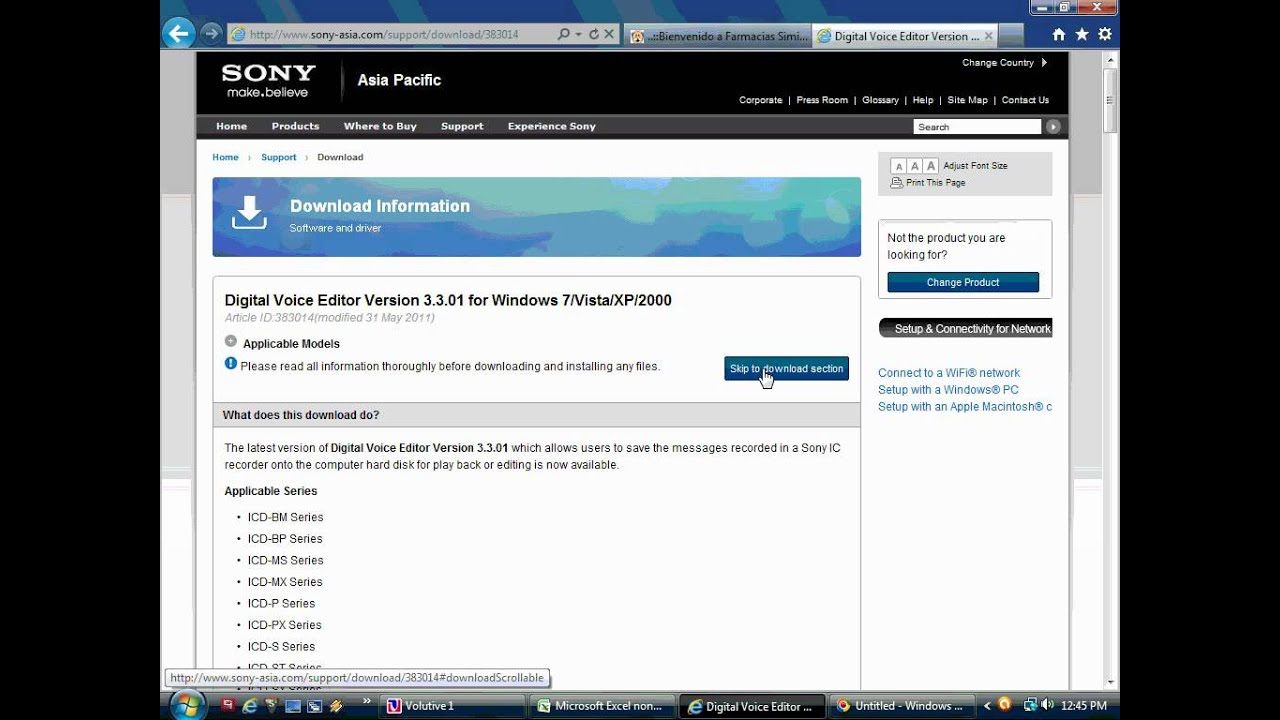Screen dimensions: 1280x720
Task: Click the Skip to download section button
Action: point(786,369)
